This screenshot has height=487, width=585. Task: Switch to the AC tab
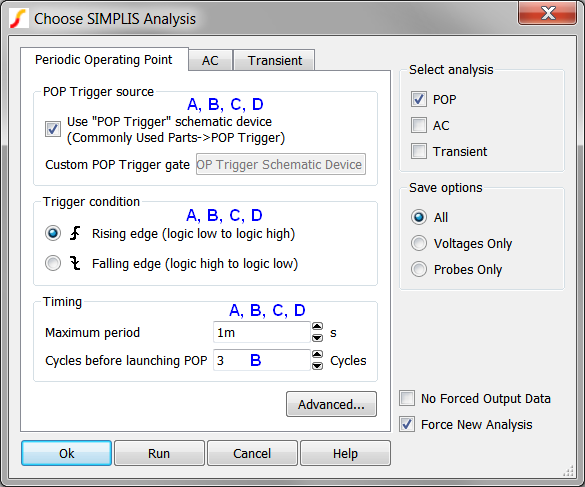[x=210, y=60]
